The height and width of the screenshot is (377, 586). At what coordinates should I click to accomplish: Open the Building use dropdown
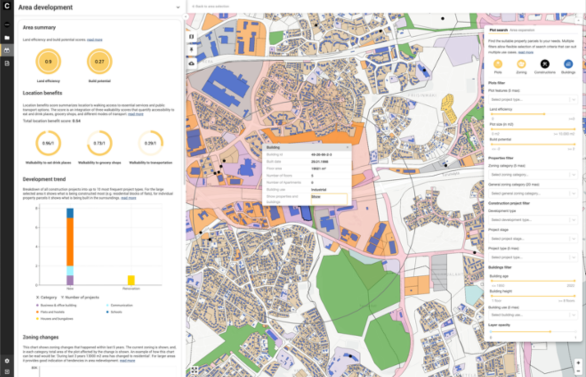point(533,315)
